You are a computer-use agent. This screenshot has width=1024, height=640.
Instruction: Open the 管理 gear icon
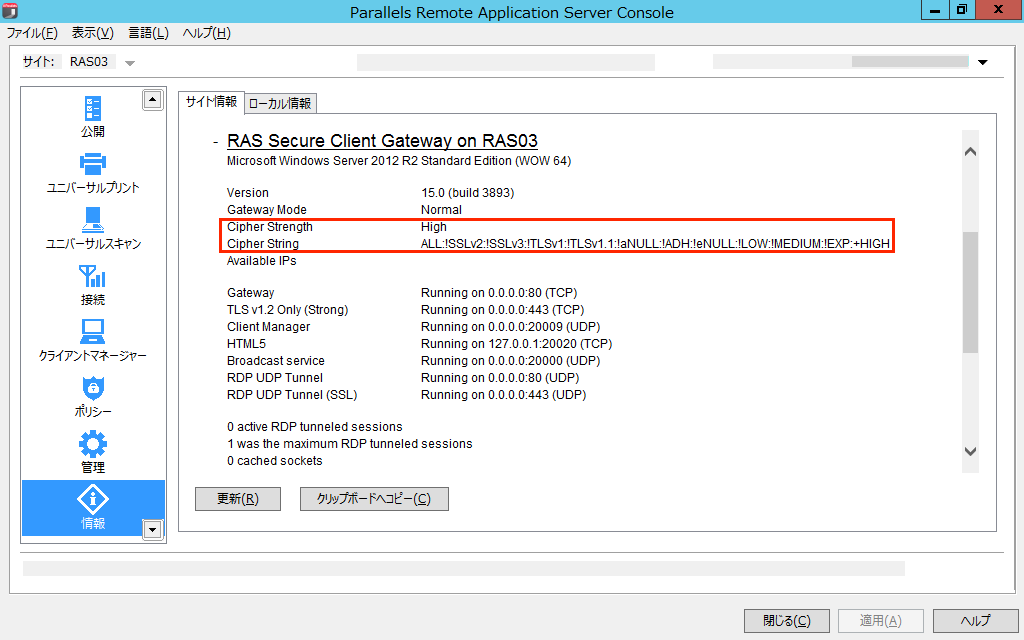click(x=93, y=443)
